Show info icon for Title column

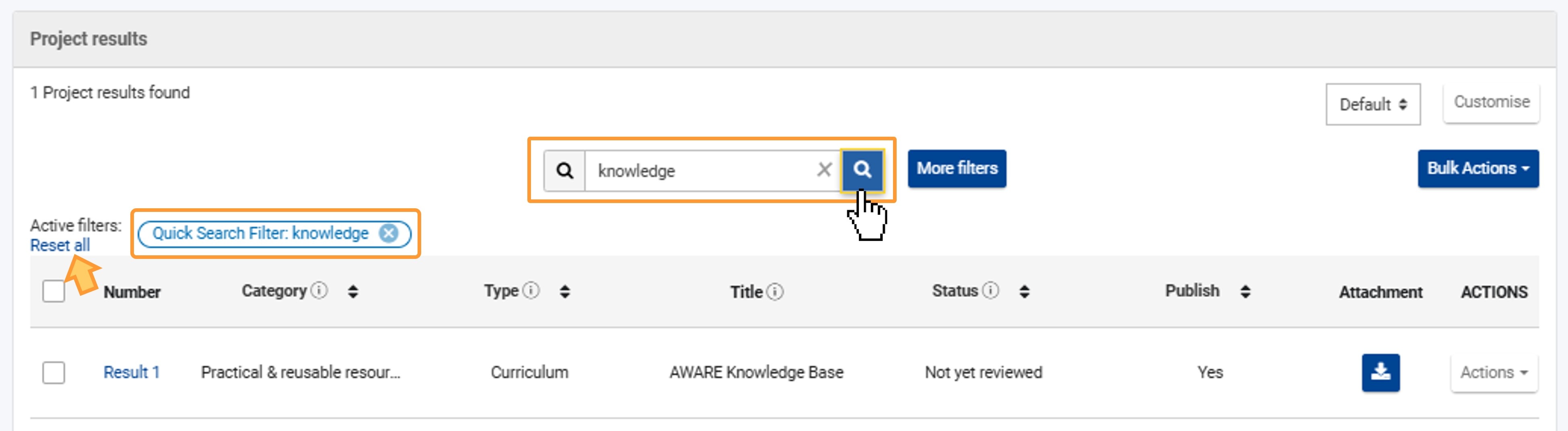pyautogui.click(x=775, y=292)
